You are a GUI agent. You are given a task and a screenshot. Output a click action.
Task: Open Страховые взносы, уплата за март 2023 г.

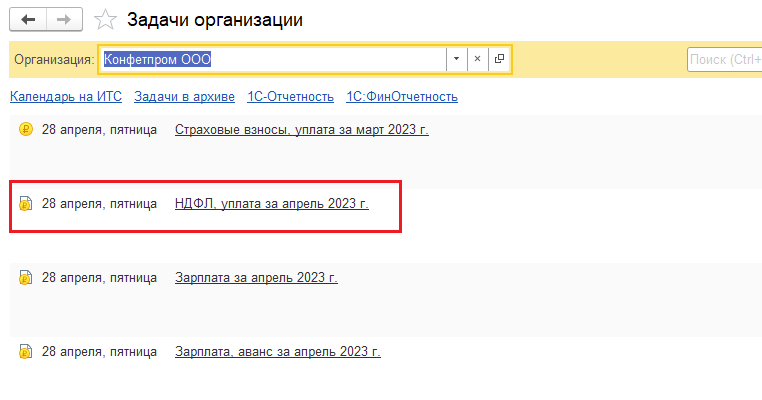pos(301,130)
